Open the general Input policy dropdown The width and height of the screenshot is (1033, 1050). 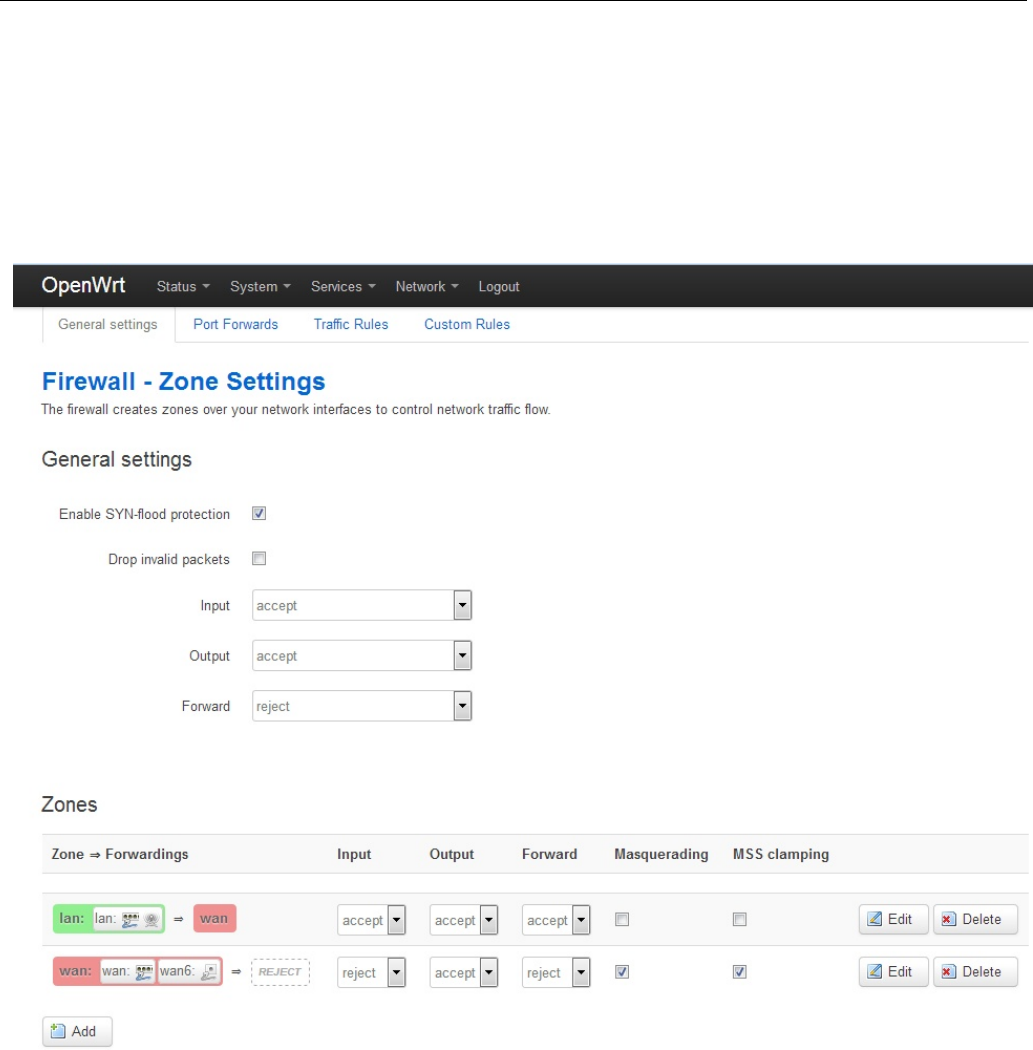coord(362,605)
